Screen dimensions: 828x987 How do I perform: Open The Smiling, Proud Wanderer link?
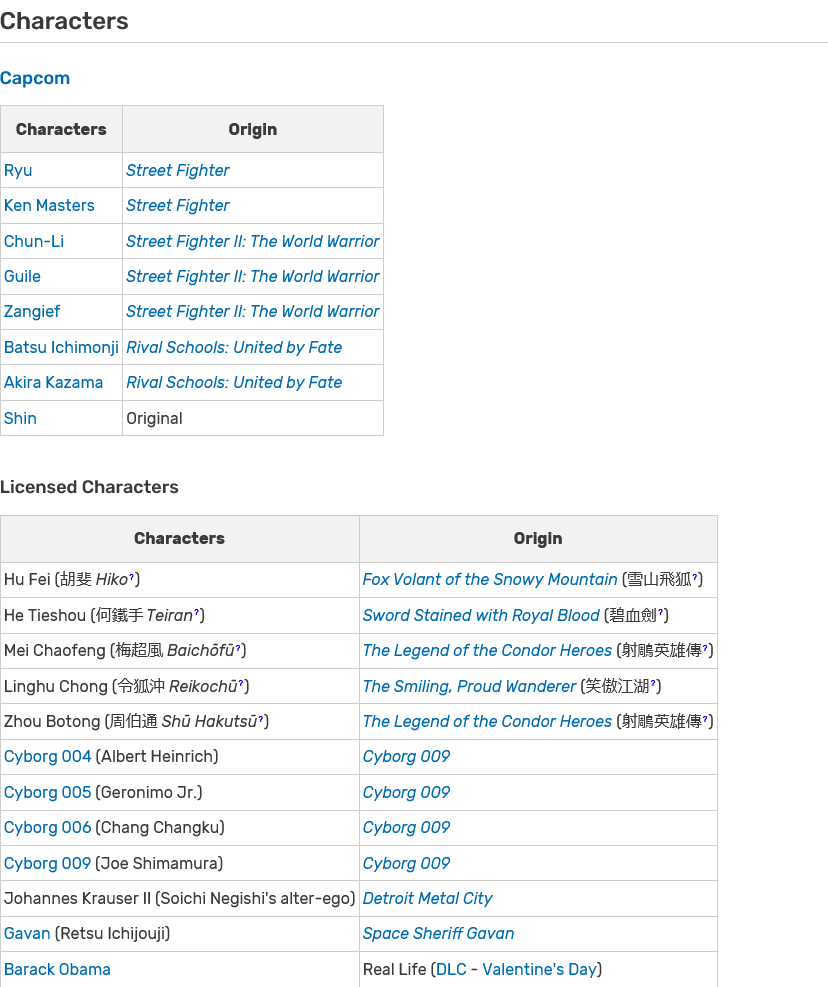coord(469,687)
